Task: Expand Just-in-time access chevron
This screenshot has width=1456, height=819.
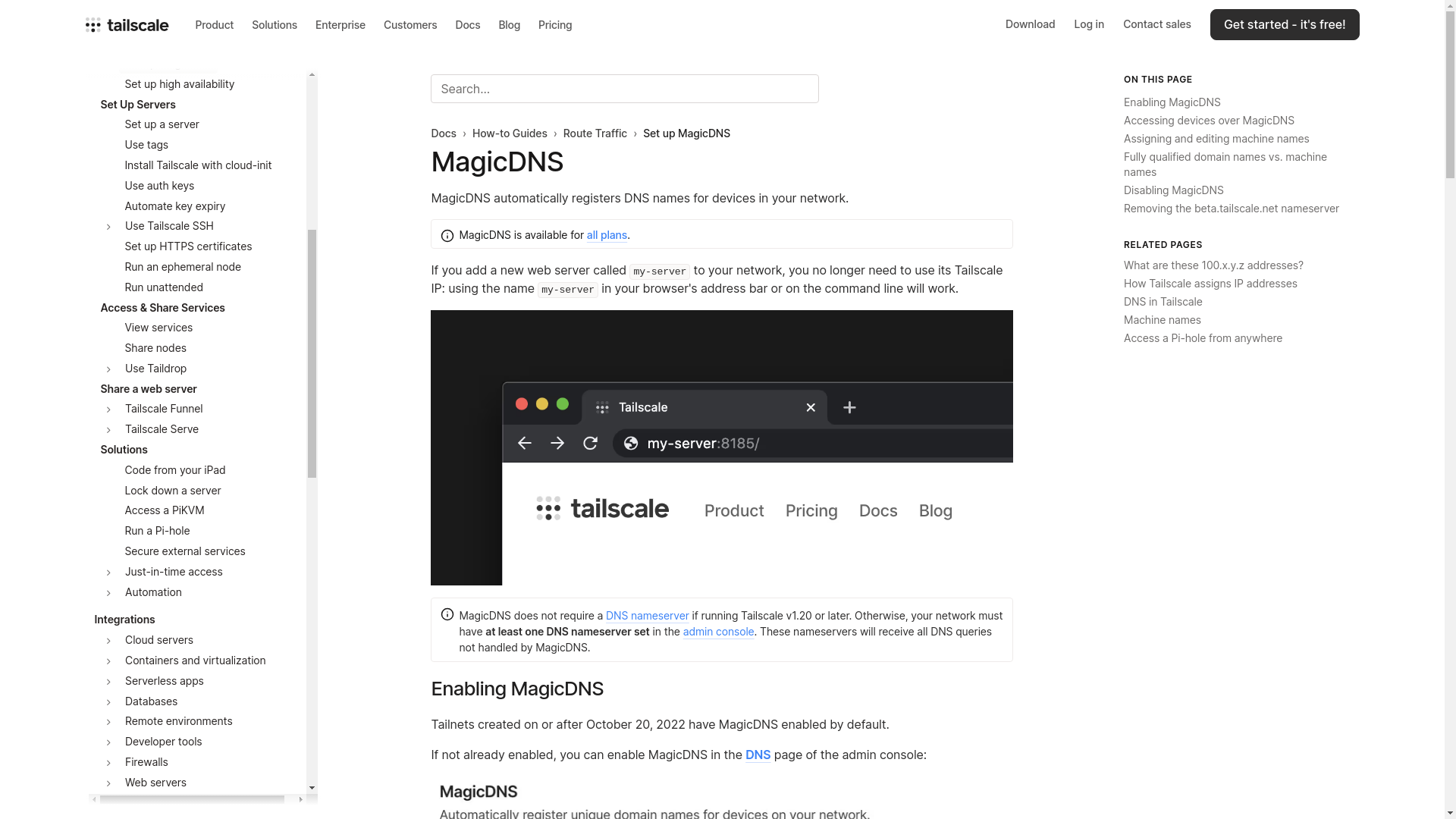Action: (x=108, y=573)
